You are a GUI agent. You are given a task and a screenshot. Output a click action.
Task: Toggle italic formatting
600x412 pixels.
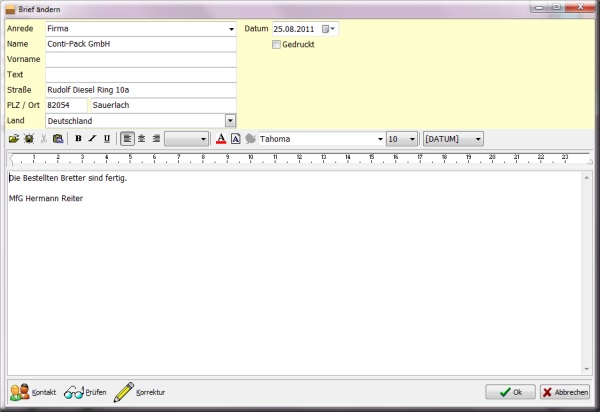[92, 139]
